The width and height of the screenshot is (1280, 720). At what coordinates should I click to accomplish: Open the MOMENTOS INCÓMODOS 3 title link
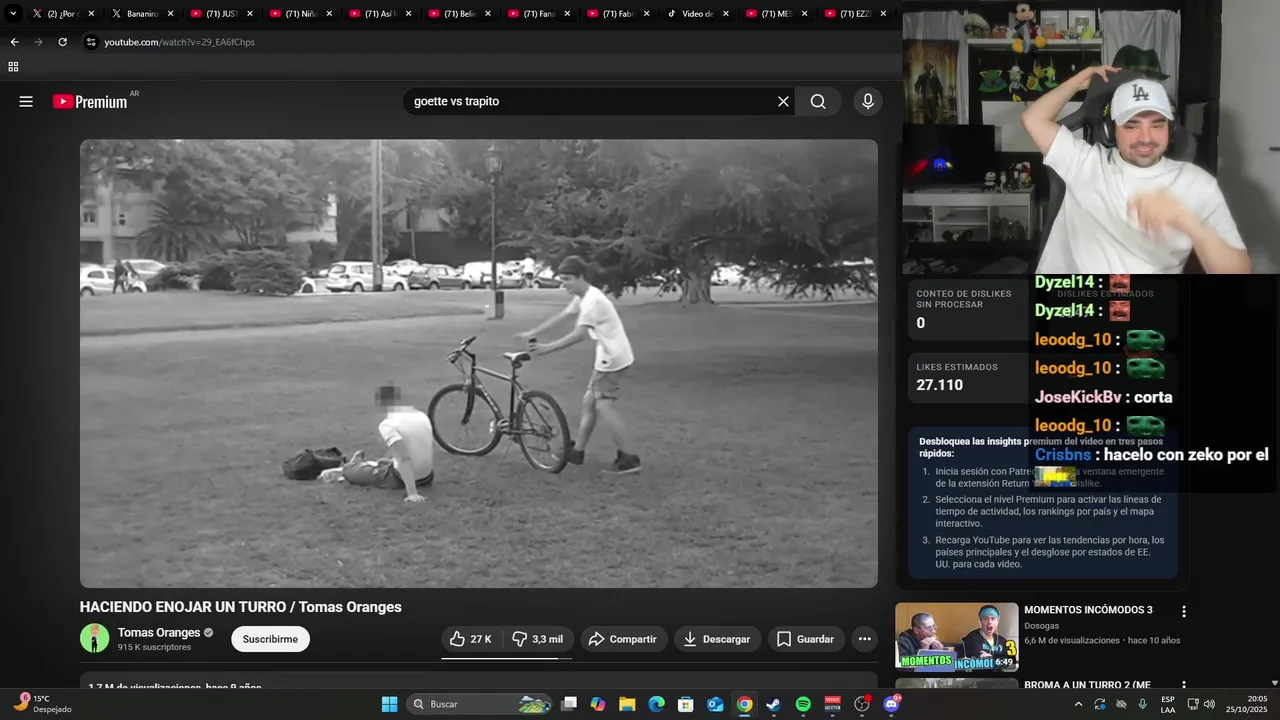point(1088,610)
